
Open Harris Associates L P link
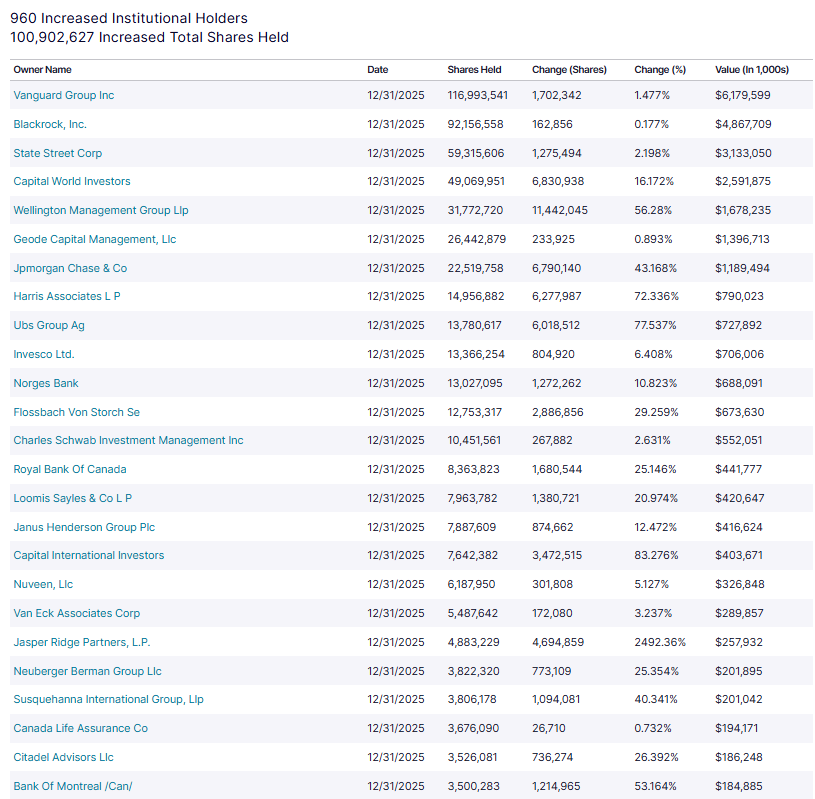pos(67,296)
